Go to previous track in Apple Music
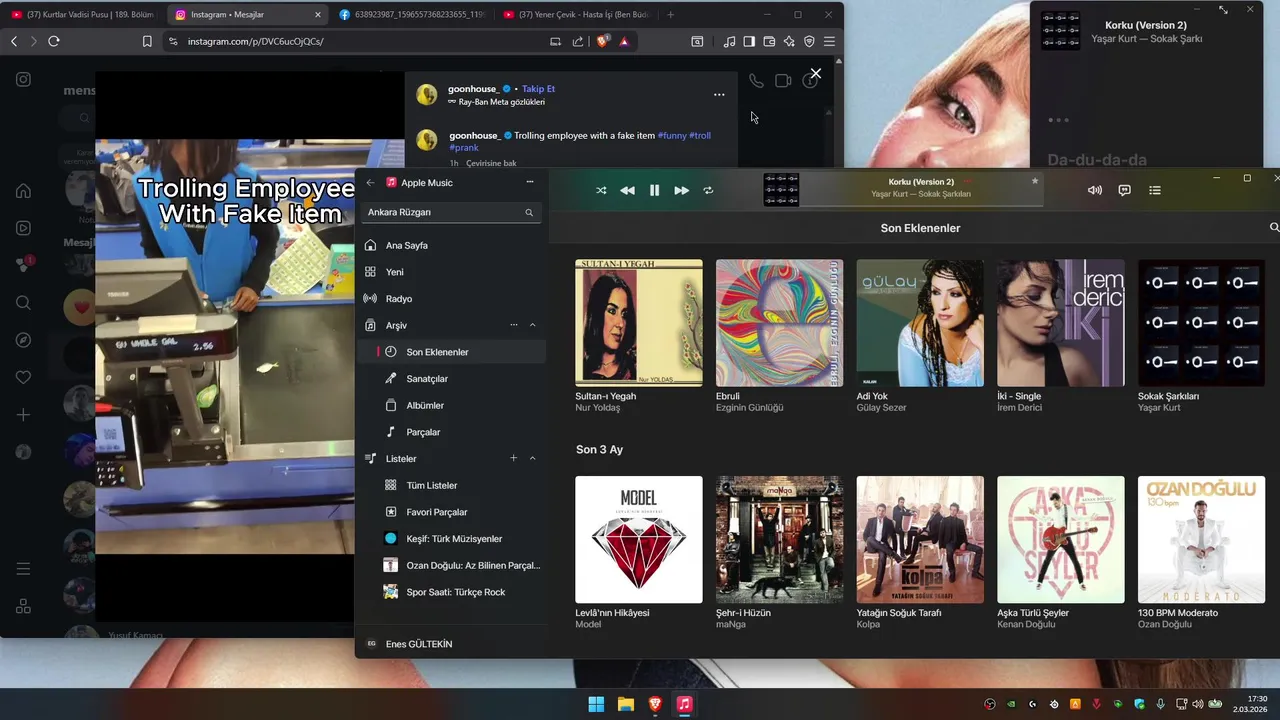The image size is (1280, 720). click(627, 190)
